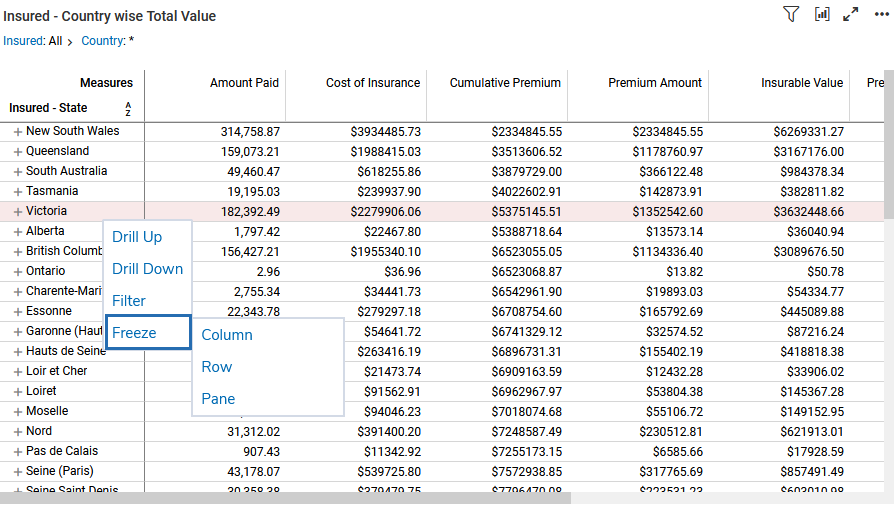The width and height of the screenshot is (894, 505).
Task: Choose Drill Up from context menu
Action: coord(137,237)
